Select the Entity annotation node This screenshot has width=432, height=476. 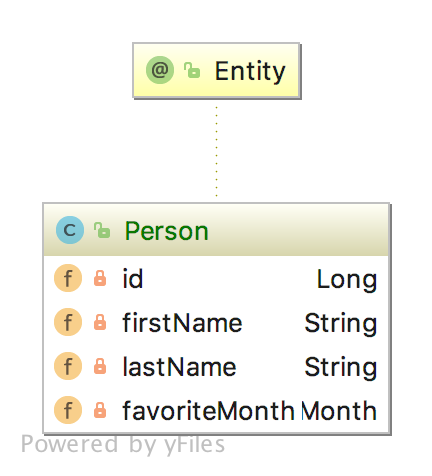tap(217, 70)
